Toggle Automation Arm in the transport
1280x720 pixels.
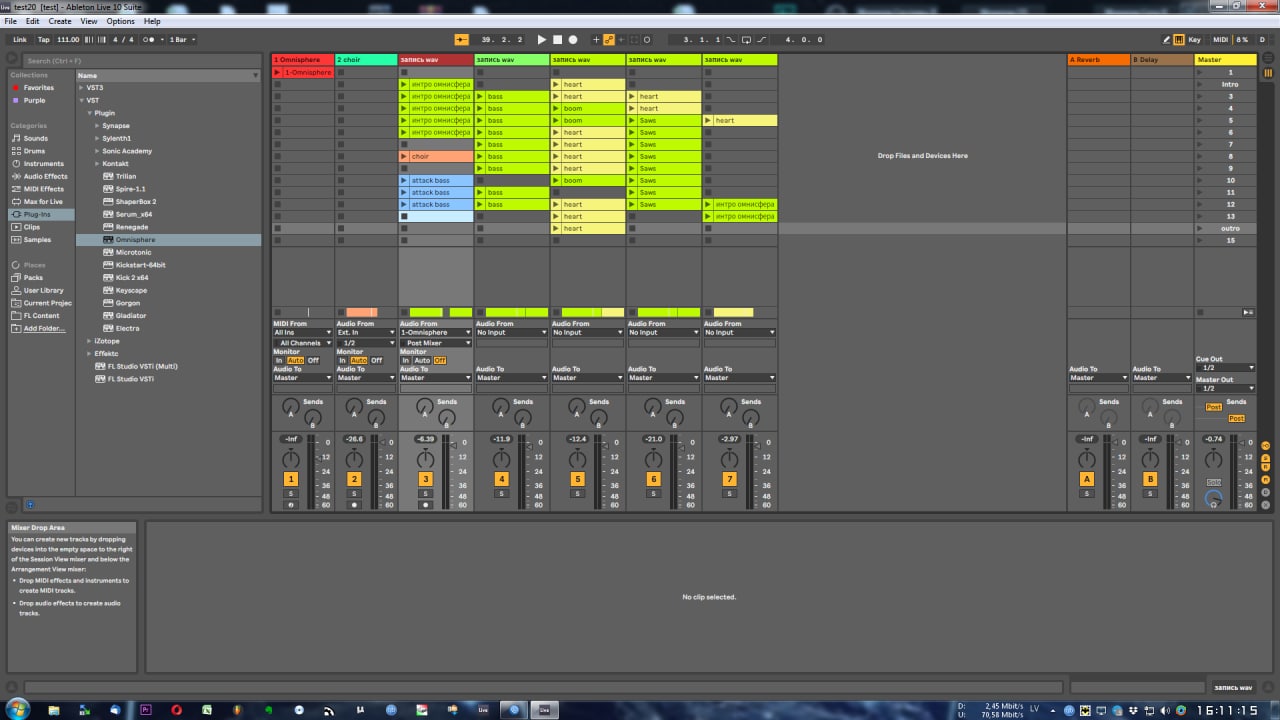click(x=609, y=39)
